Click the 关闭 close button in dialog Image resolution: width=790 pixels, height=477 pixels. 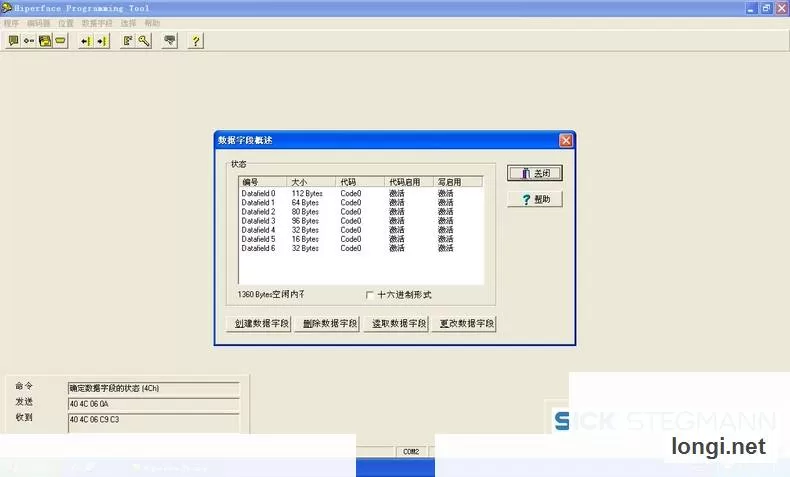coord(535,173)
